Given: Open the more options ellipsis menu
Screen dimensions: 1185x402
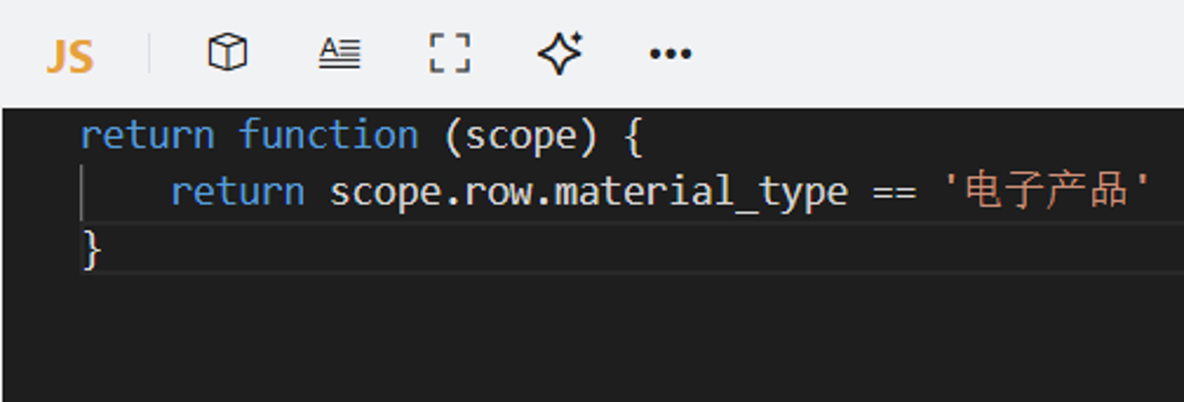Looking at the screenshot, I should coord(670,54).
